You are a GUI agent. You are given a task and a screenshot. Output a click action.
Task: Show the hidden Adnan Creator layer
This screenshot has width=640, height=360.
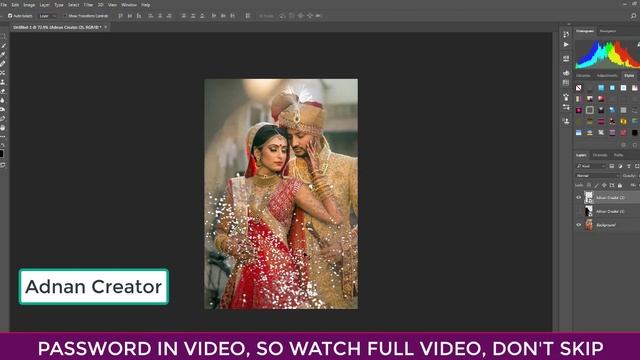coord(578,211)
